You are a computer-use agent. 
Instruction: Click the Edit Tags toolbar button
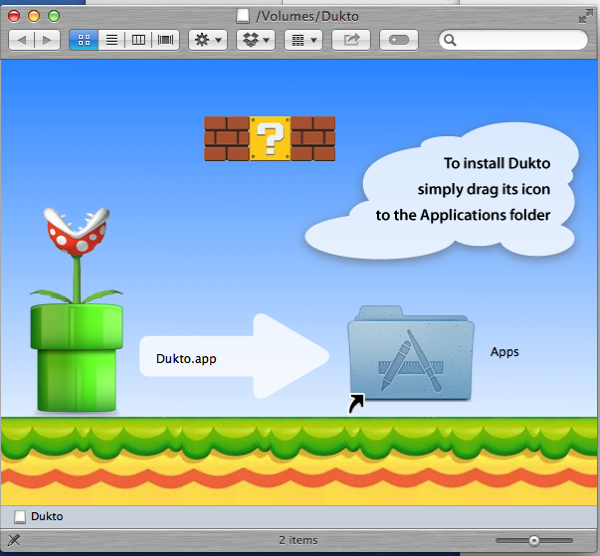click(399, 40)
